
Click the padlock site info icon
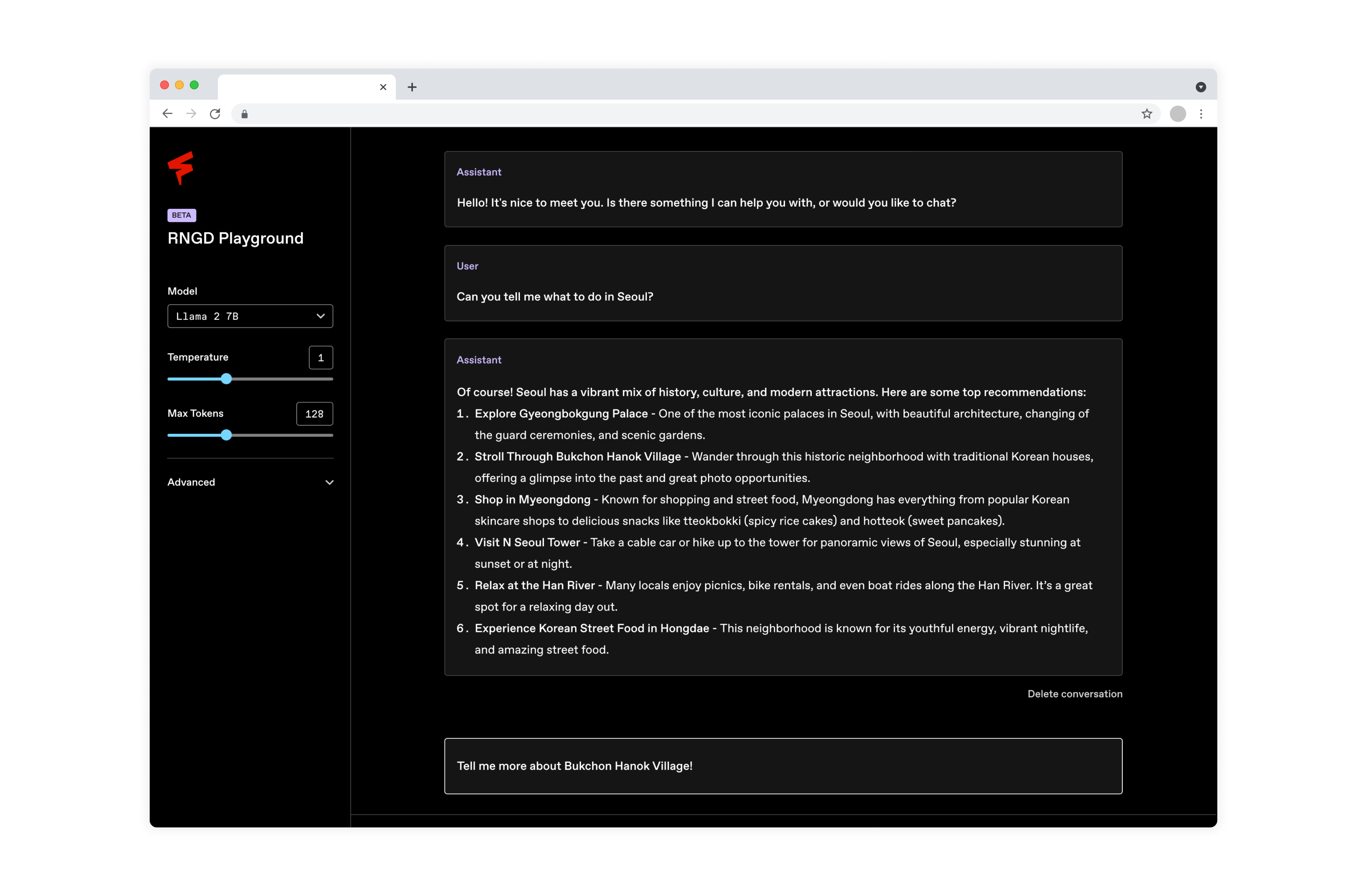245,114
